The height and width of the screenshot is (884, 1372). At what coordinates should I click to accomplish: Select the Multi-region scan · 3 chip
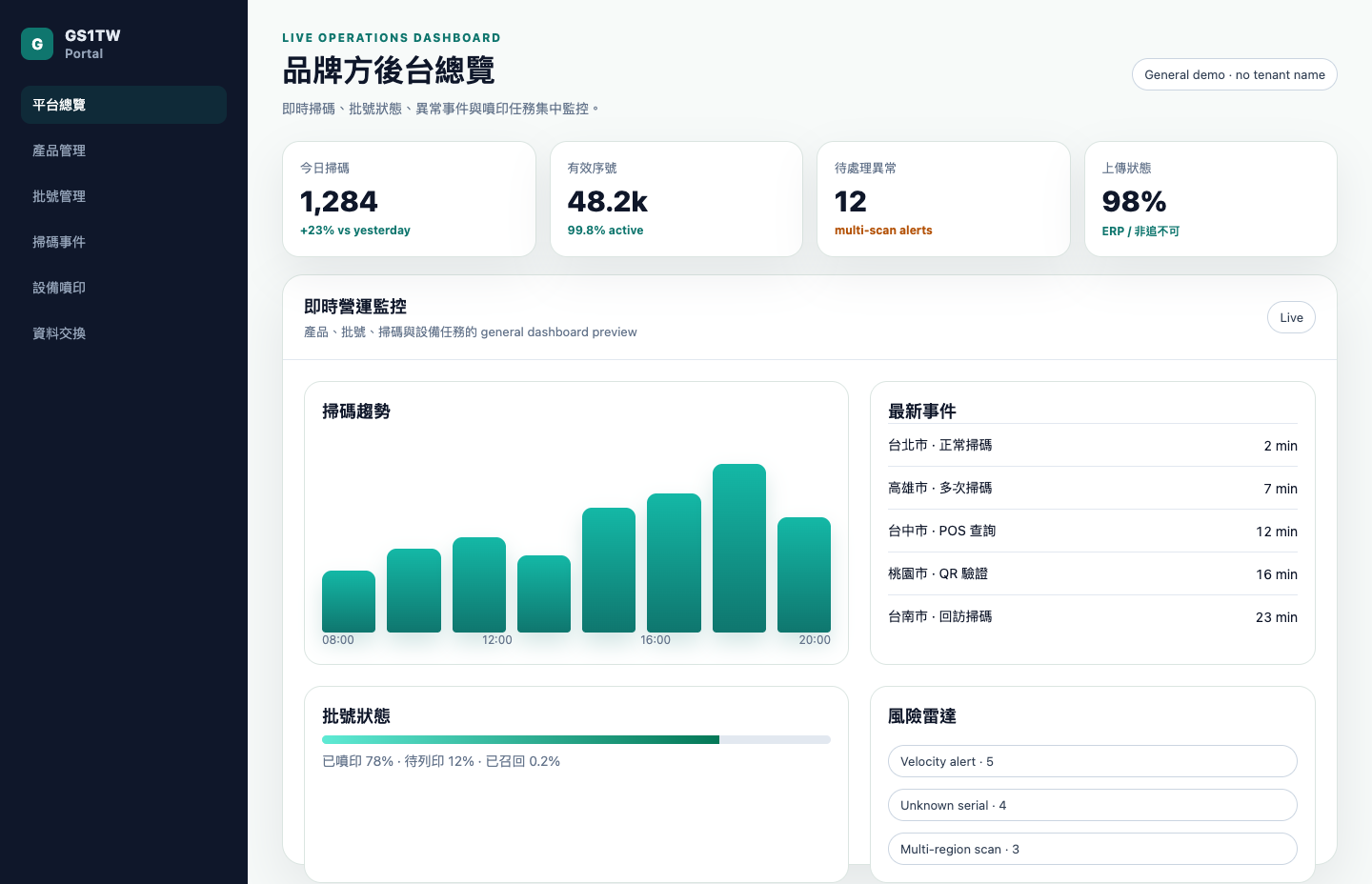[1092, 849]
